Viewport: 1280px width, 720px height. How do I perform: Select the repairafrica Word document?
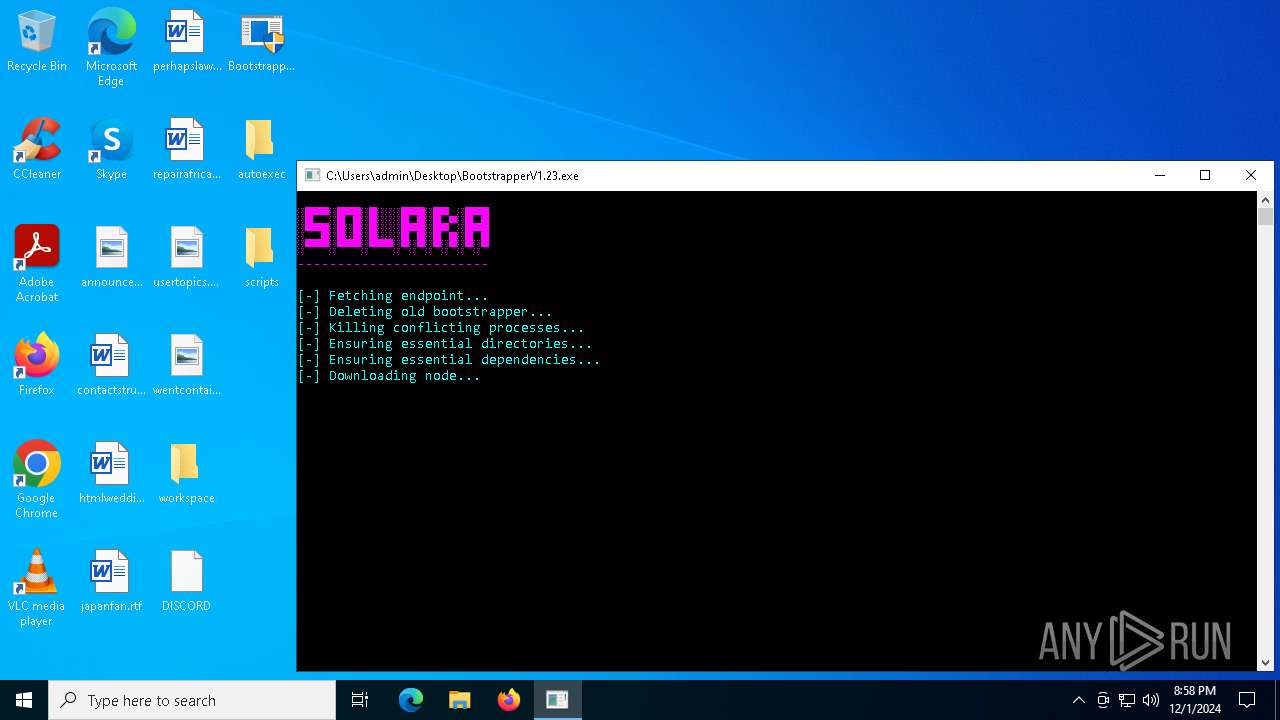click(x=186, y=150)
